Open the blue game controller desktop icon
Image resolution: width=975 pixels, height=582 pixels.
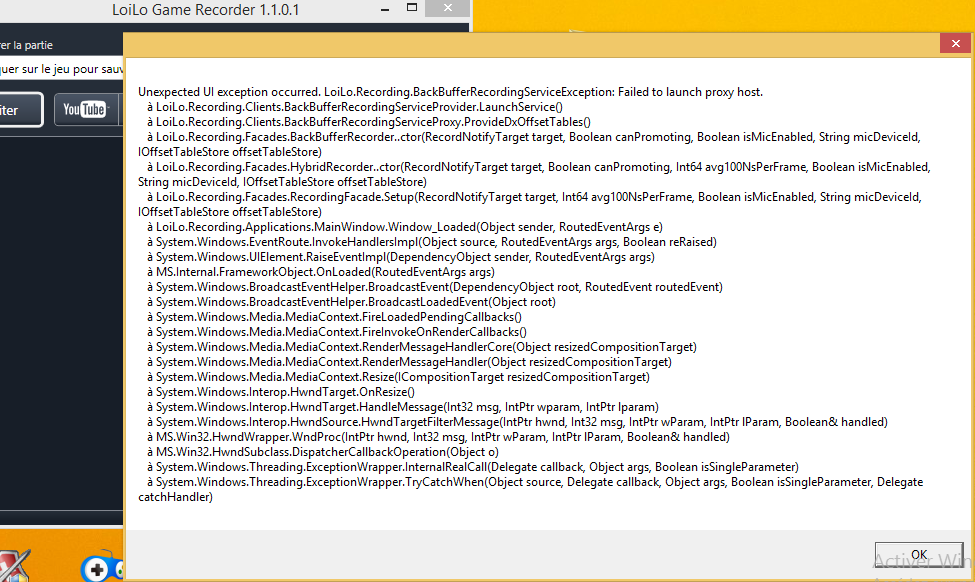(102, 566)
